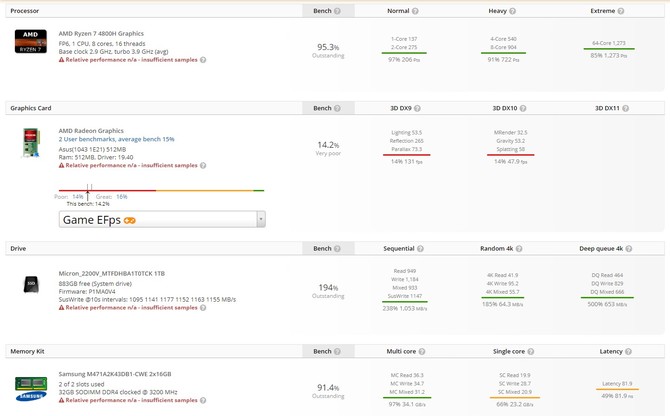The height and width of the screenshot is (416, 670).
Task: Click the SusWrite 10s intervals line
Action: 147,299
